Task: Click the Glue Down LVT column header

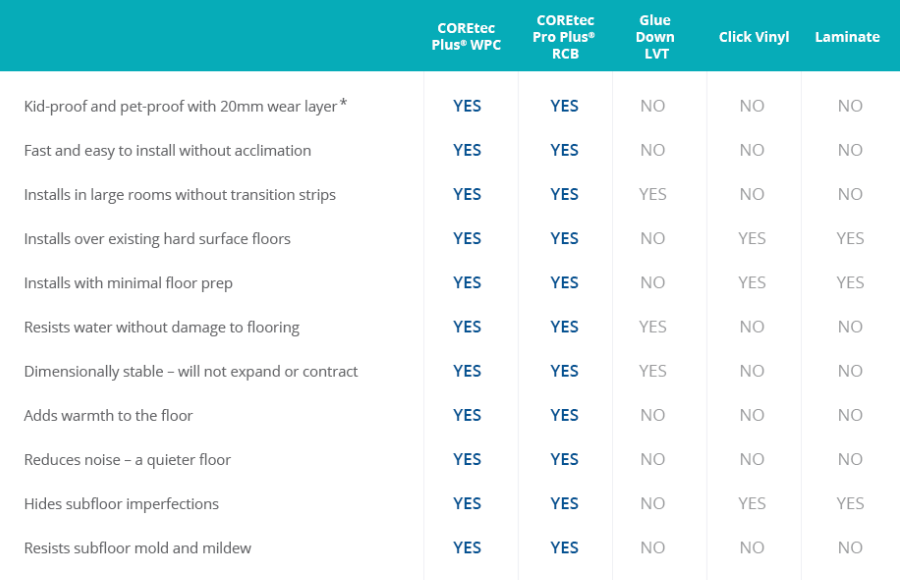Action: point(655,37)
